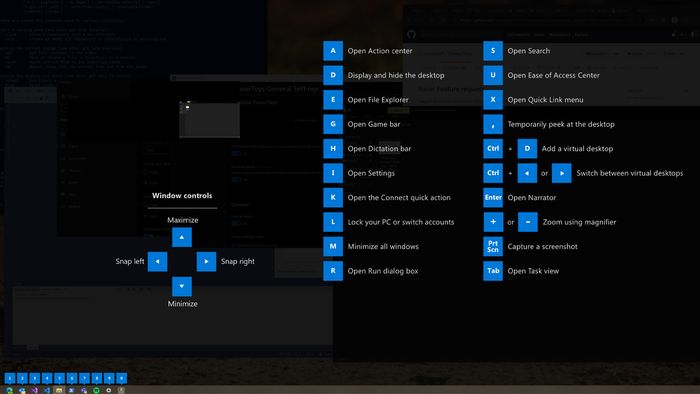Click the Open Action center label
Image resolution: width=700 pixels, height=394 pixels.
(380, 51)
